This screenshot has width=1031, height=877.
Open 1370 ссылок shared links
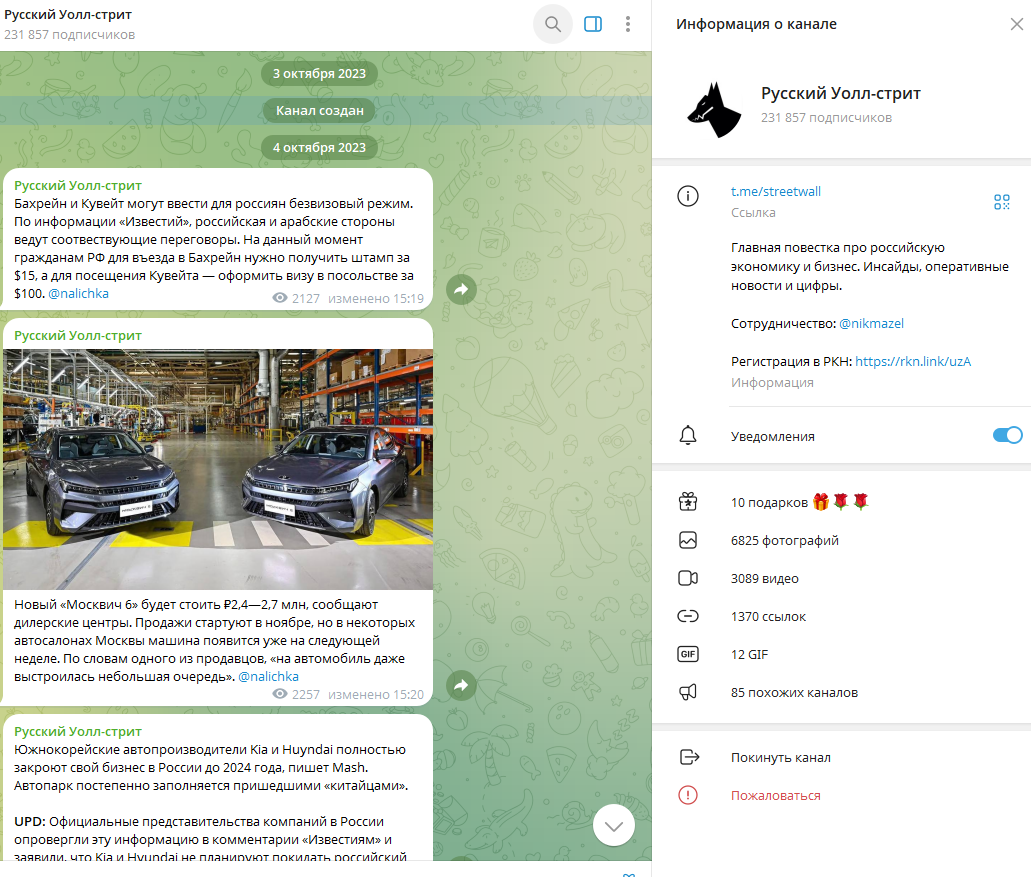[842, 617]
